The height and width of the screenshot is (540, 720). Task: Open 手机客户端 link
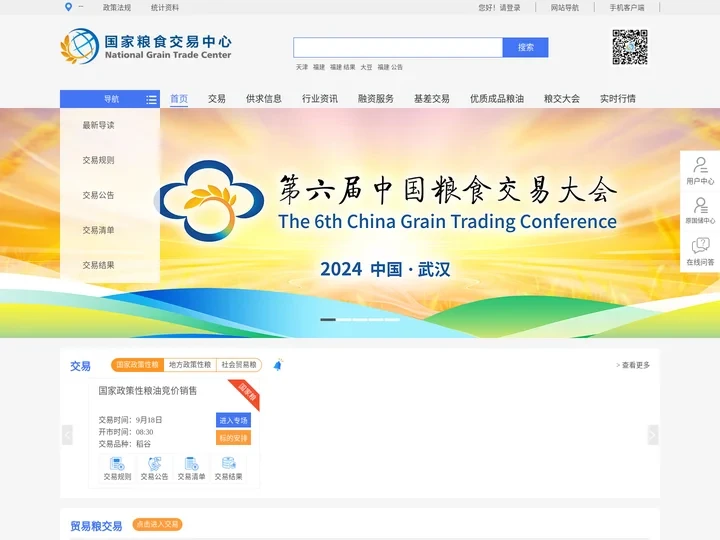(627, 7)
